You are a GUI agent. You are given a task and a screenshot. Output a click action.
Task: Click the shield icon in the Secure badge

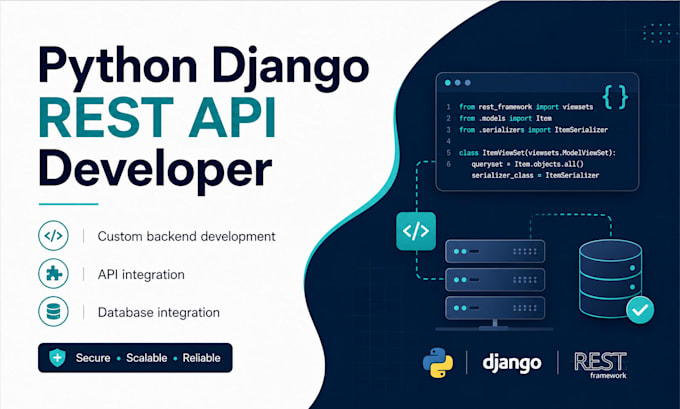coord(57,358)
